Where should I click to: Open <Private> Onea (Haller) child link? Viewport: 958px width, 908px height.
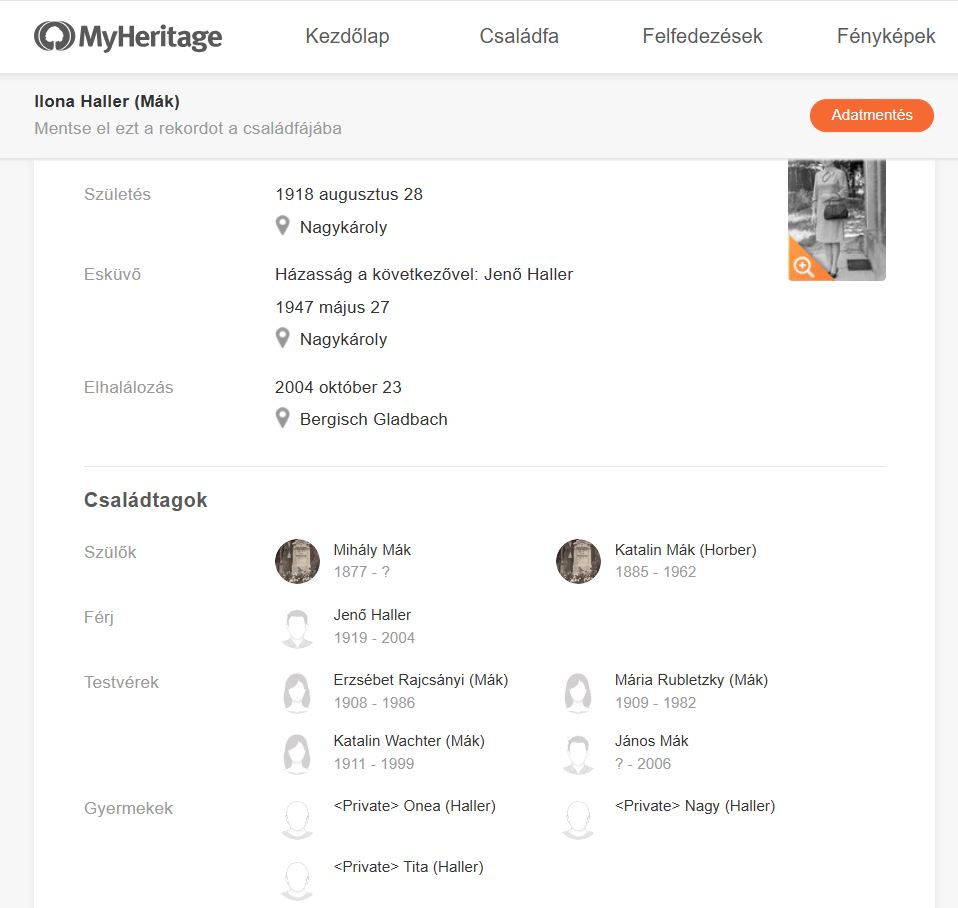coord(414,806)
